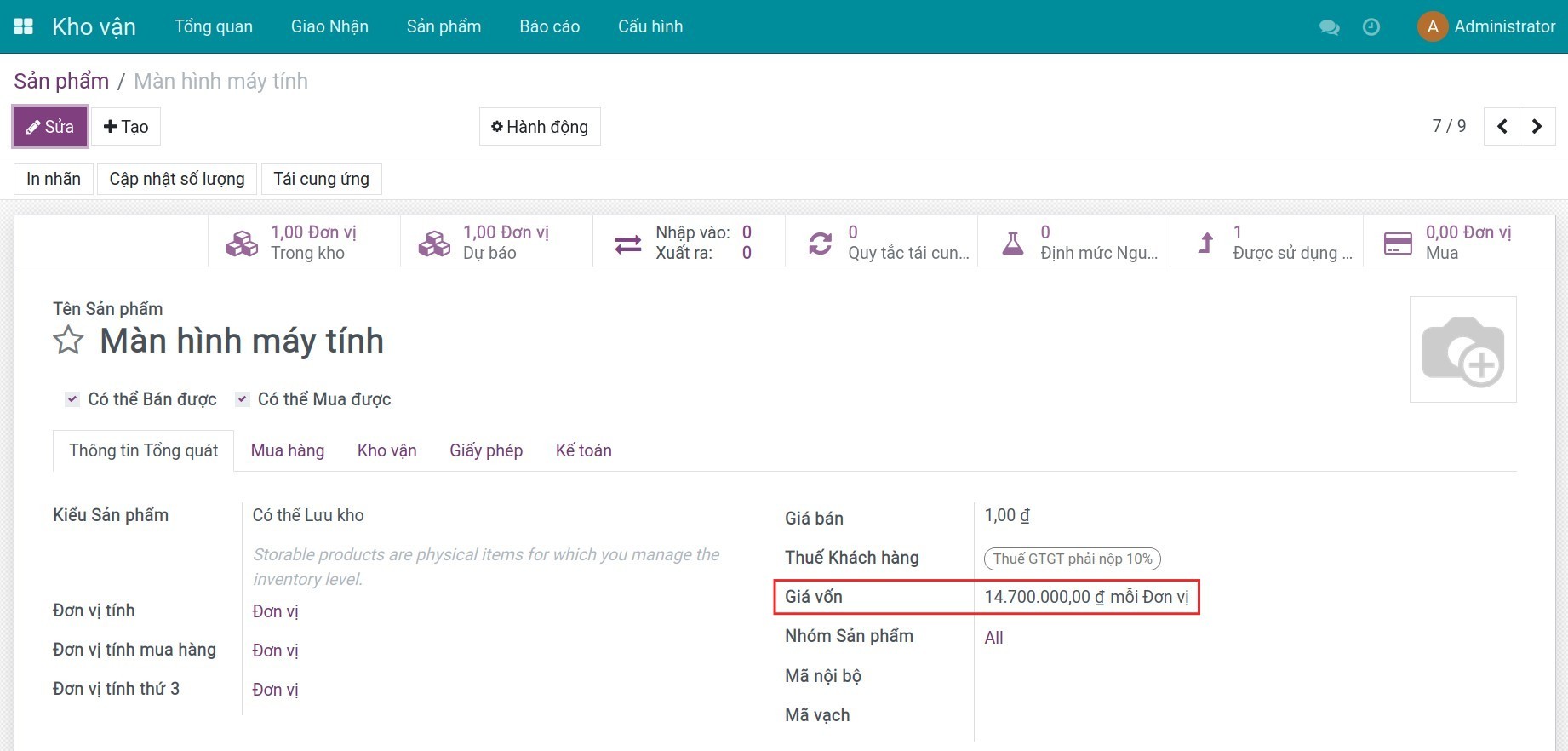
Task: Switch to the Kế toán tab
Action: 583,450
